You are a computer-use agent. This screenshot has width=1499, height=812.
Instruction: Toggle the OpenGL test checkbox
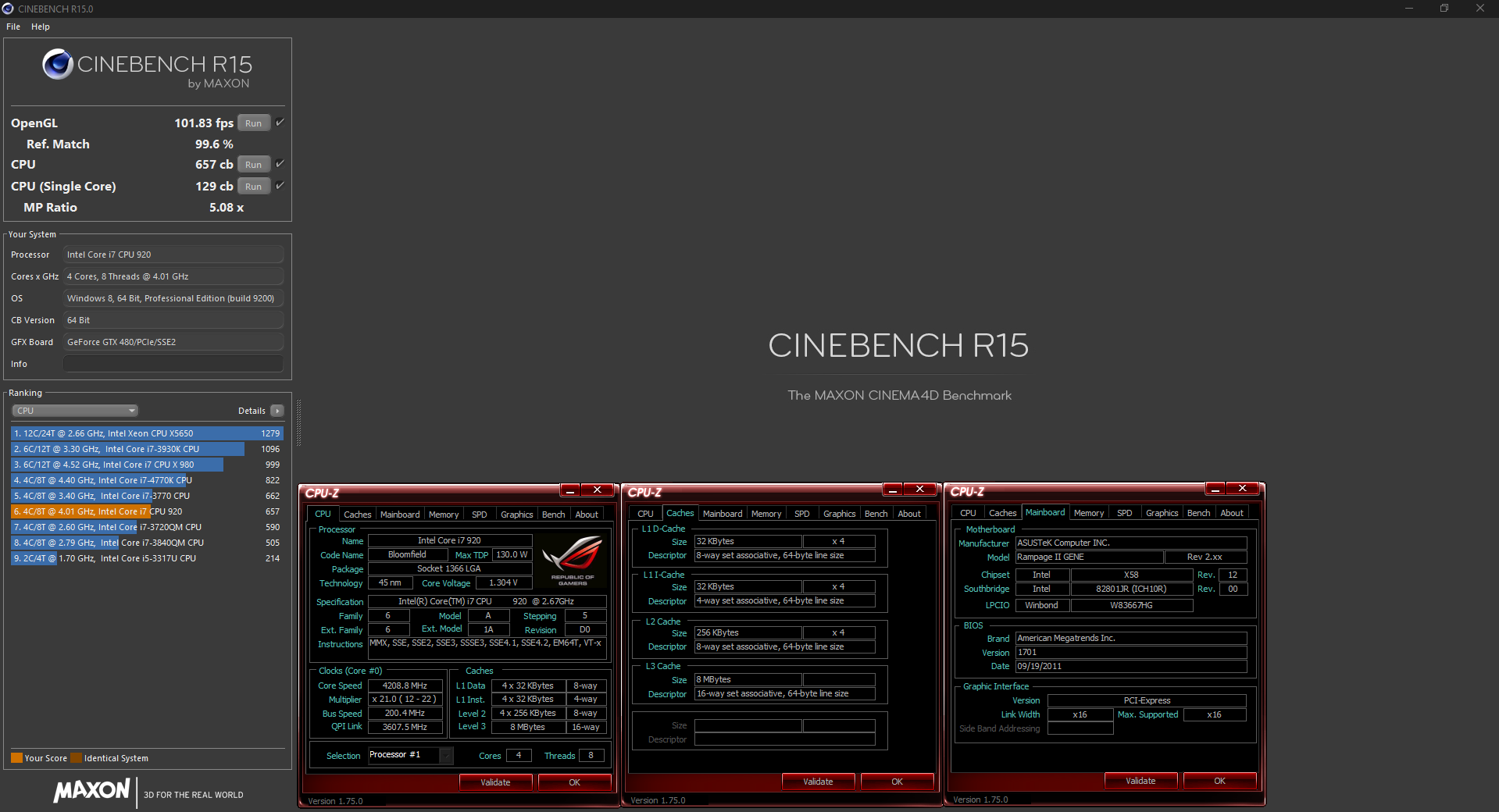pyautogui.click(x=280, y=123)
